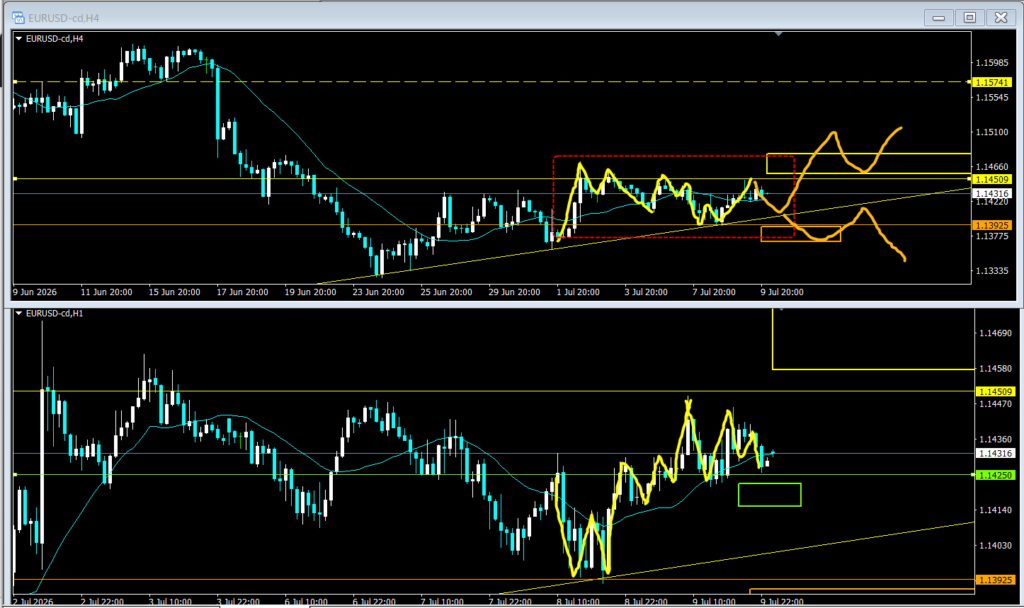The width and height of the screenshot is (1024, 608).
Task: Click the 1.14140 value on H1 price scale
Action: [995, 510]
